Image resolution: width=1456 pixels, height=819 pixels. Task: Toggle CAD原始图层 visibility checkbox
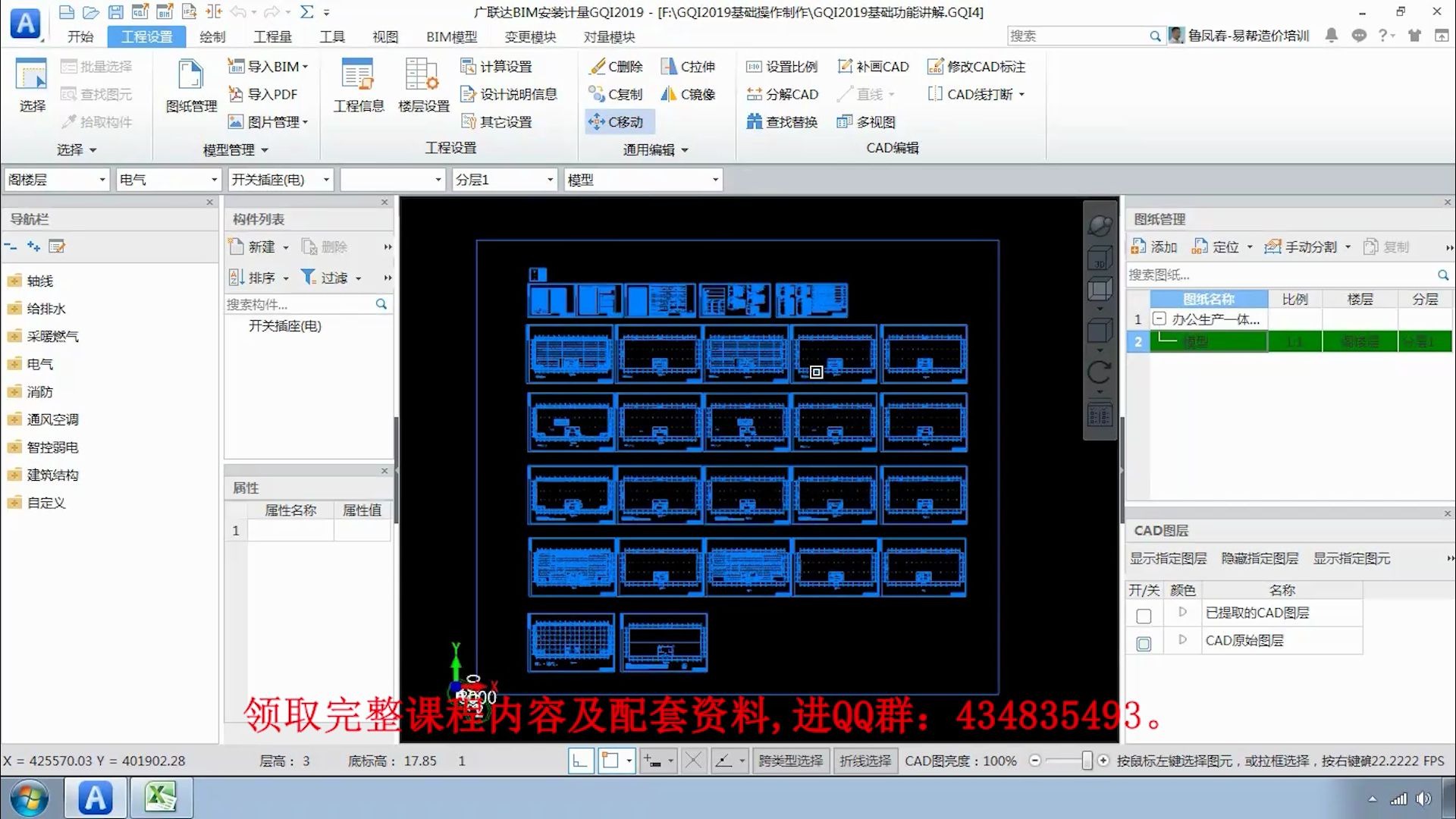1144,644
